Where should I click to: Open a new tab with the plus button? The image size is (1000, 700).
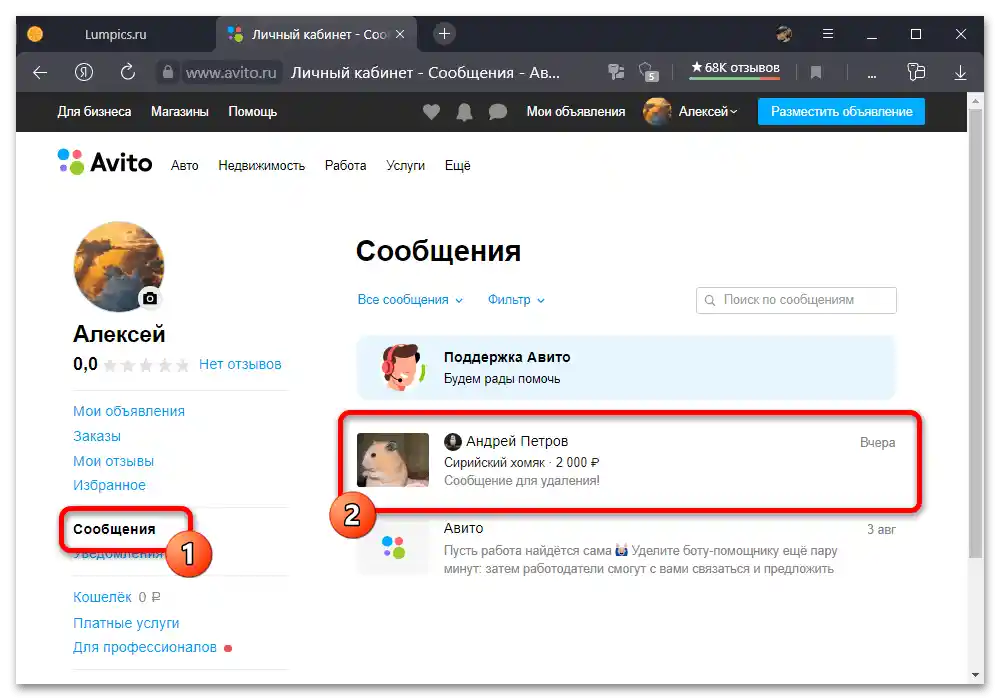tap(445, 34)
